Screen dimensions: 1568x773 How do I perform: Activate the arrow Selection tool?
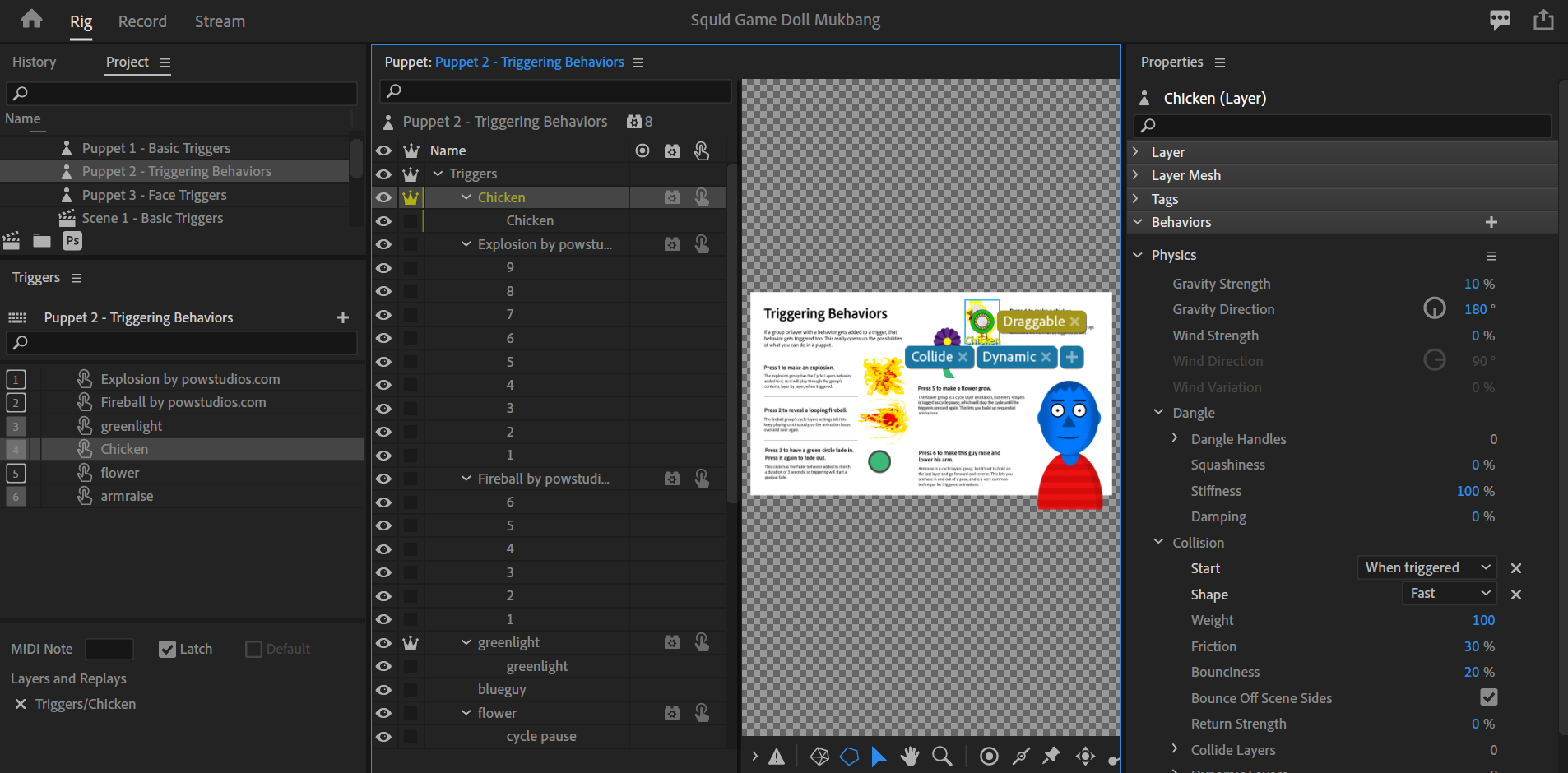click(879, 756)
